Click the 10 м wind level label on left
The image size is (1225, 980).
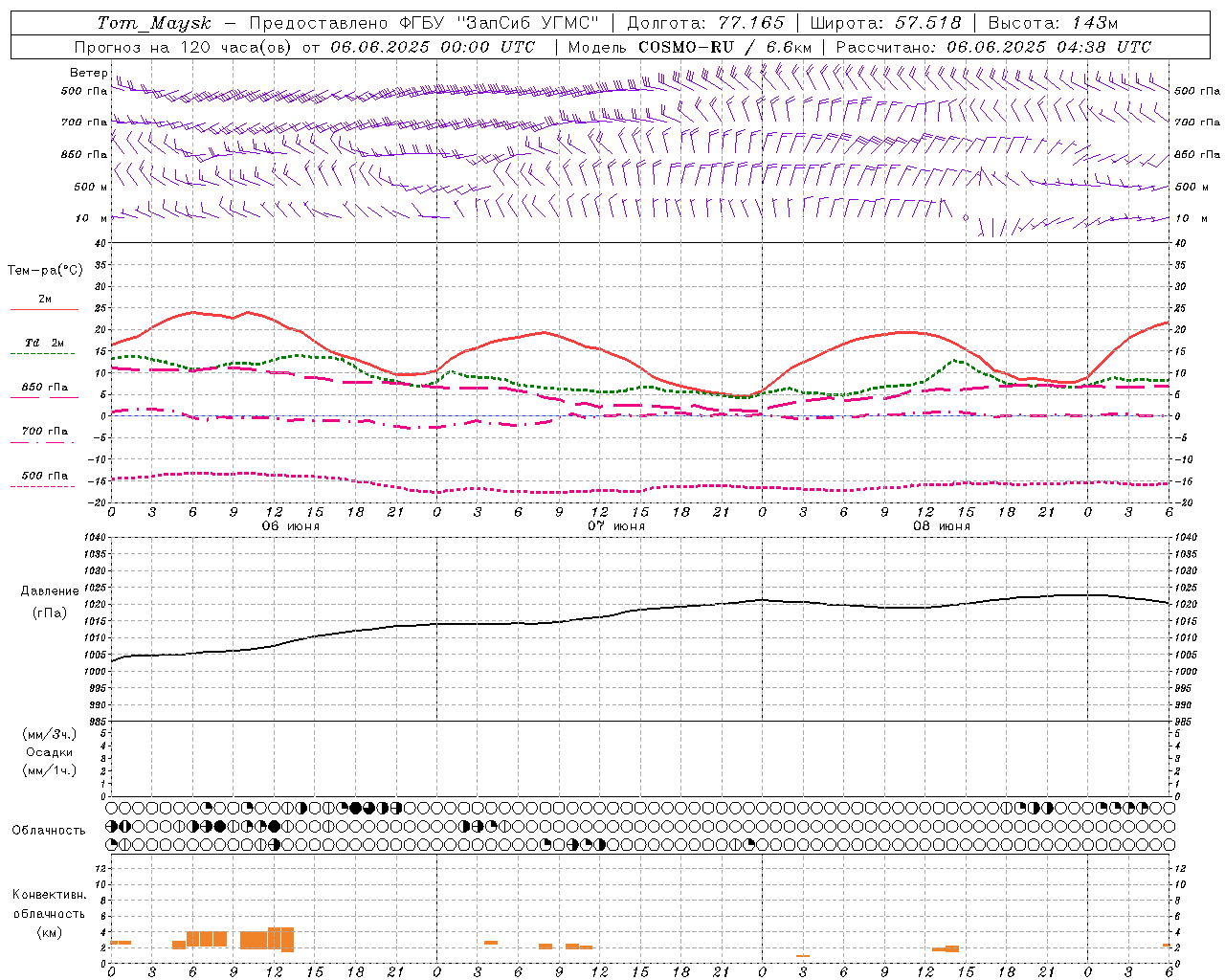tap(92, 218)
